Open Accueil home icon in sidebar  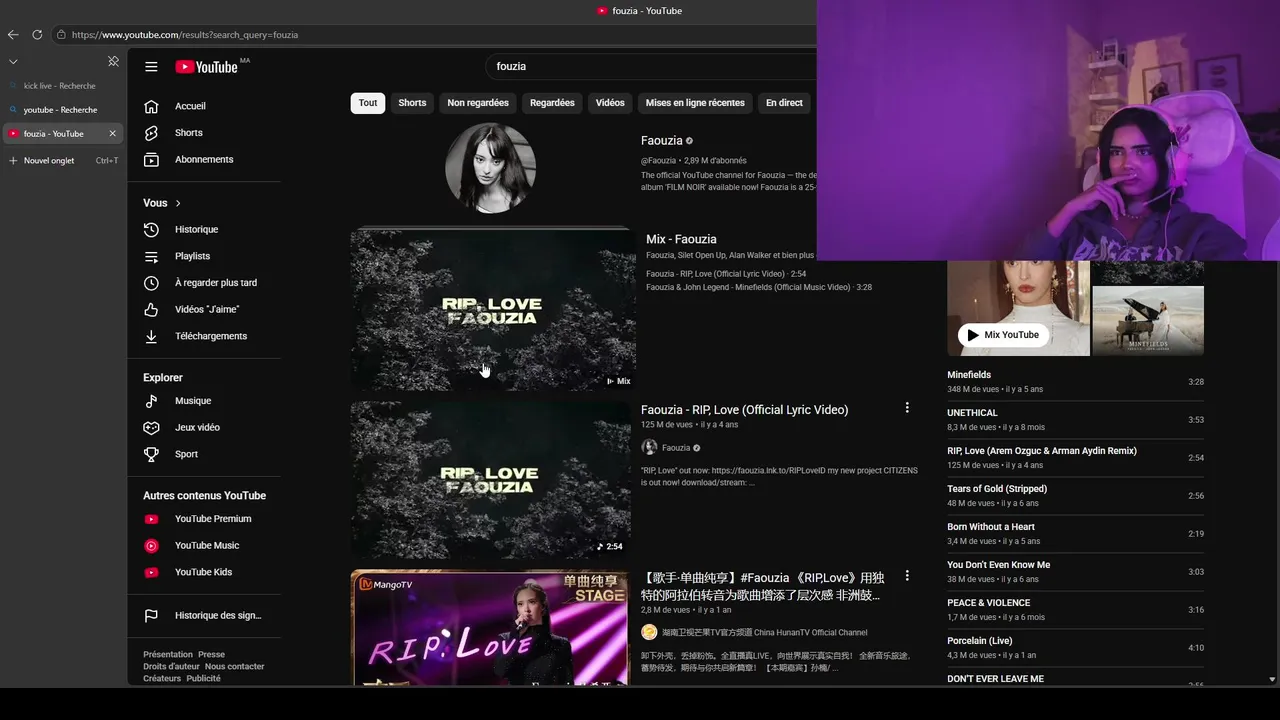[x=151, y=106]
